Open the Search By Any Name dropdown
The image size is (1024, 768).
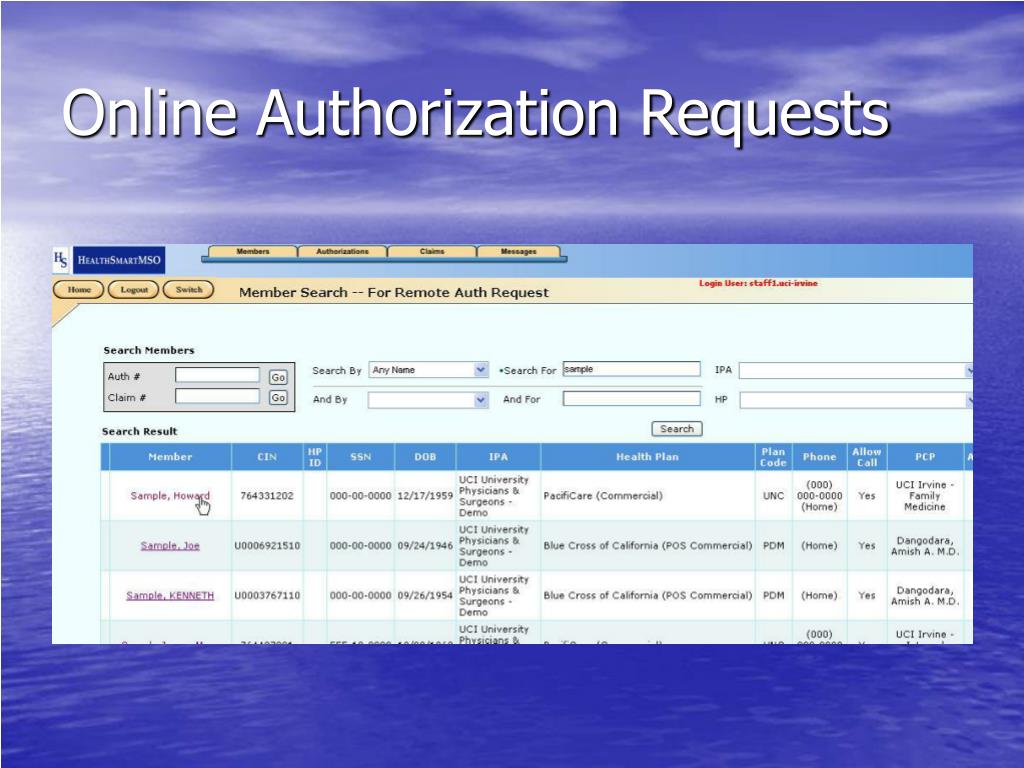pyautogui.click(x=428, y=370)
